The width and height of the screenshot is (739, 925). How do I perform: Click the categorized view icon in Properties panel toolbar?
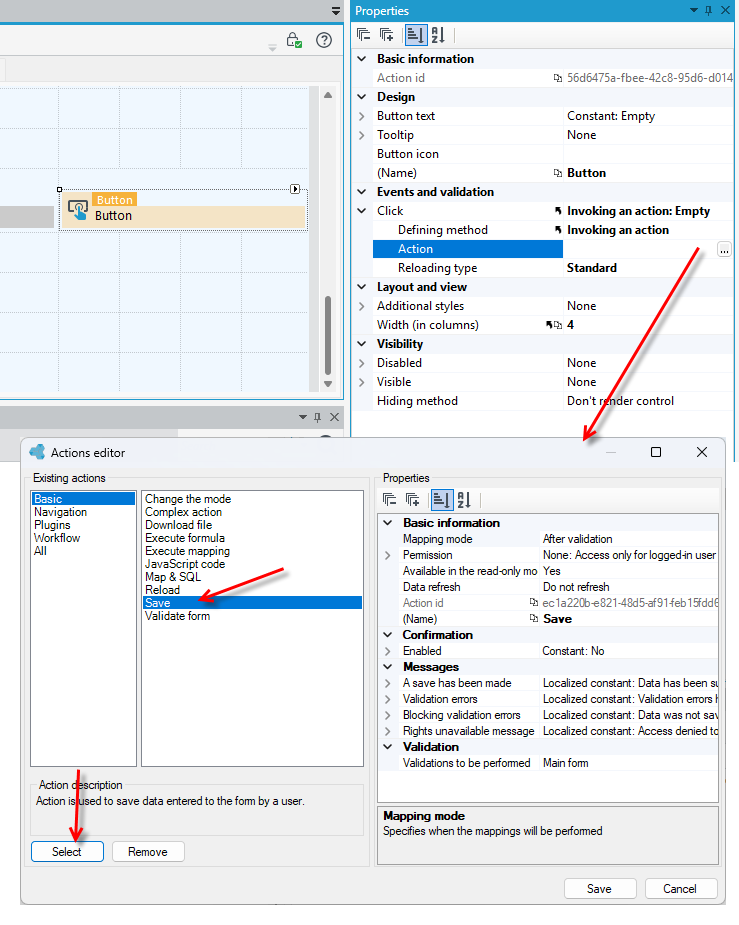coord(415,35)
